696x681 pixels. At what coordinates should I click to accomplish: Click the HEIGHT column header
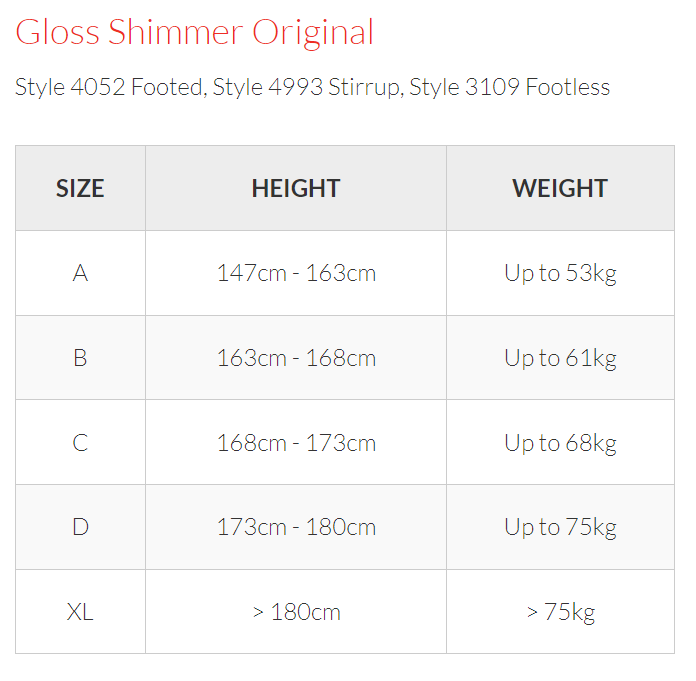click(296, 188)
